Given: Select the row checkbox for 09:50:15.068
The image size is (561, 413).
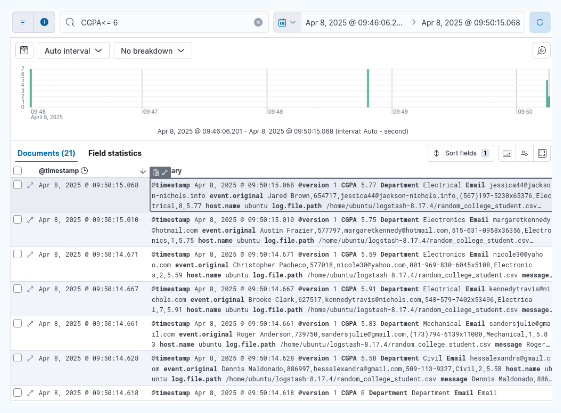Looking at the screenshot, I should (x=18, y=185).
